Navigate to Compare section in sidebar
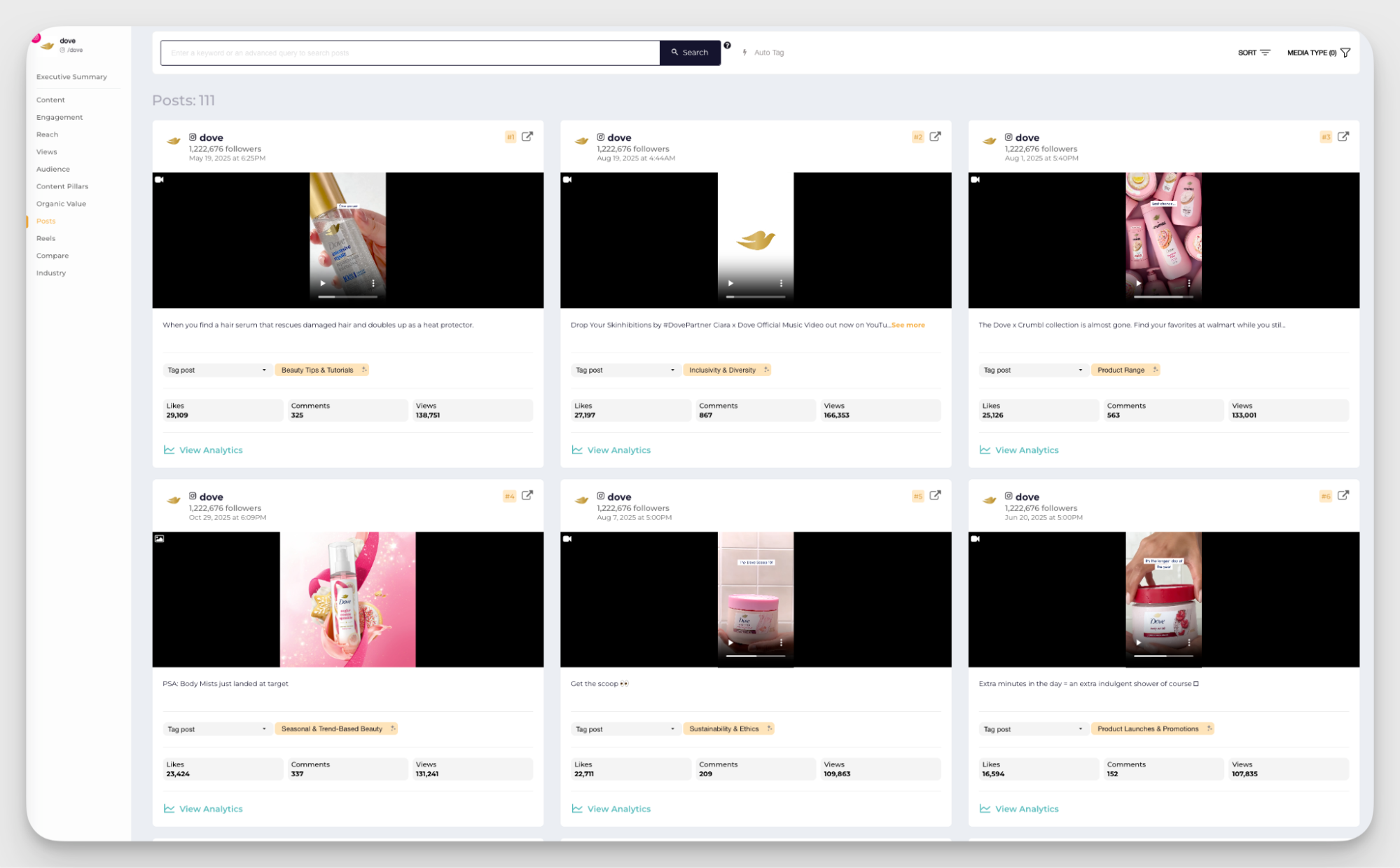 52,255
